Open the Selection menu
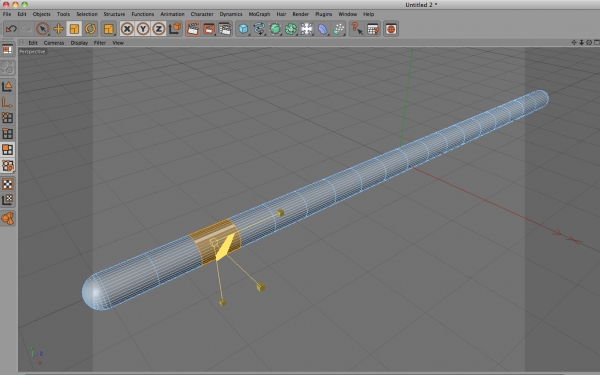 pos(87,14)
